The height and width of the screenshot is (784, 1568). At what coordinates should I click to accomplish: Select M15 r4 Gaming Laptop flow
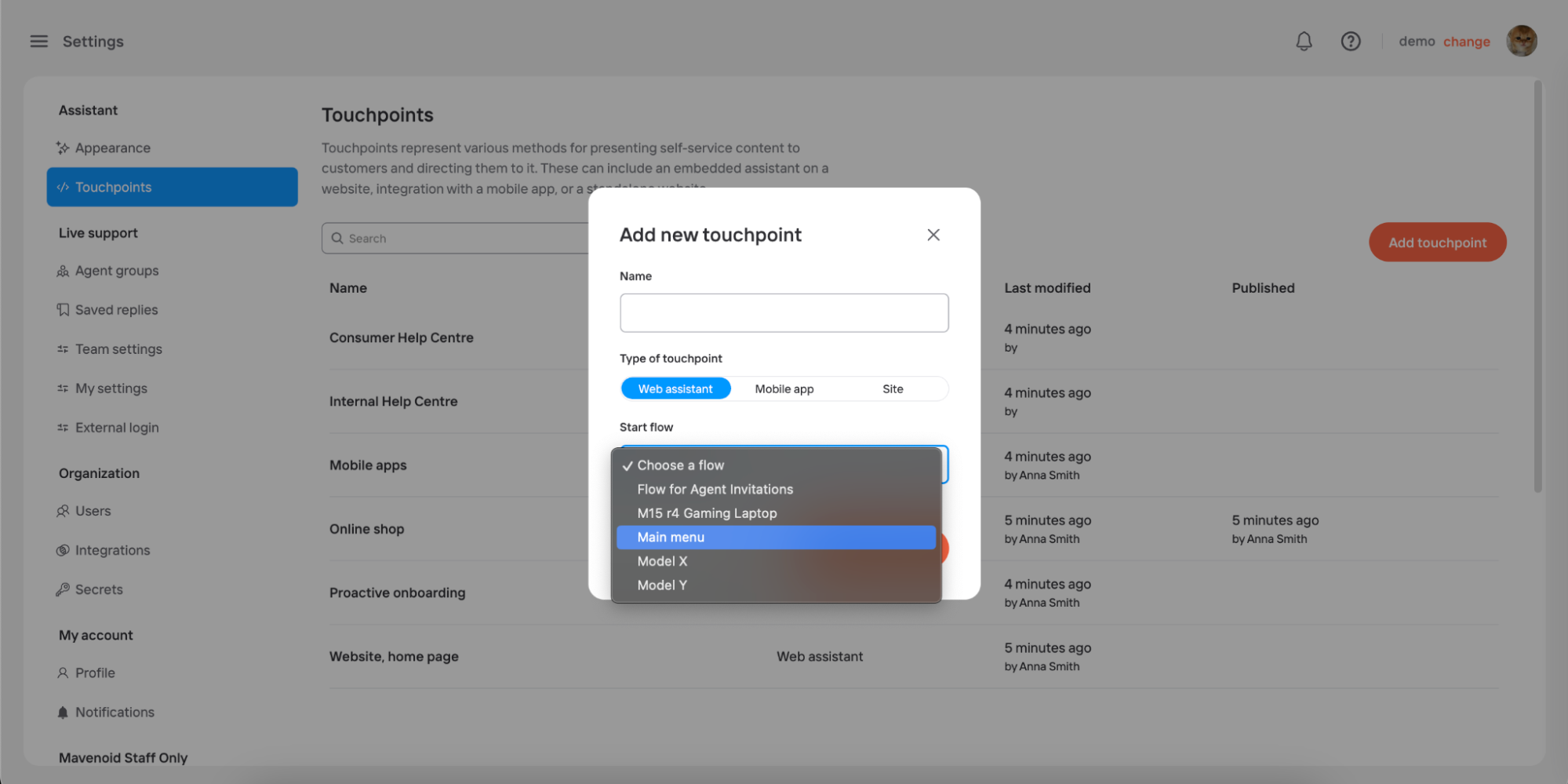(777, 513)
